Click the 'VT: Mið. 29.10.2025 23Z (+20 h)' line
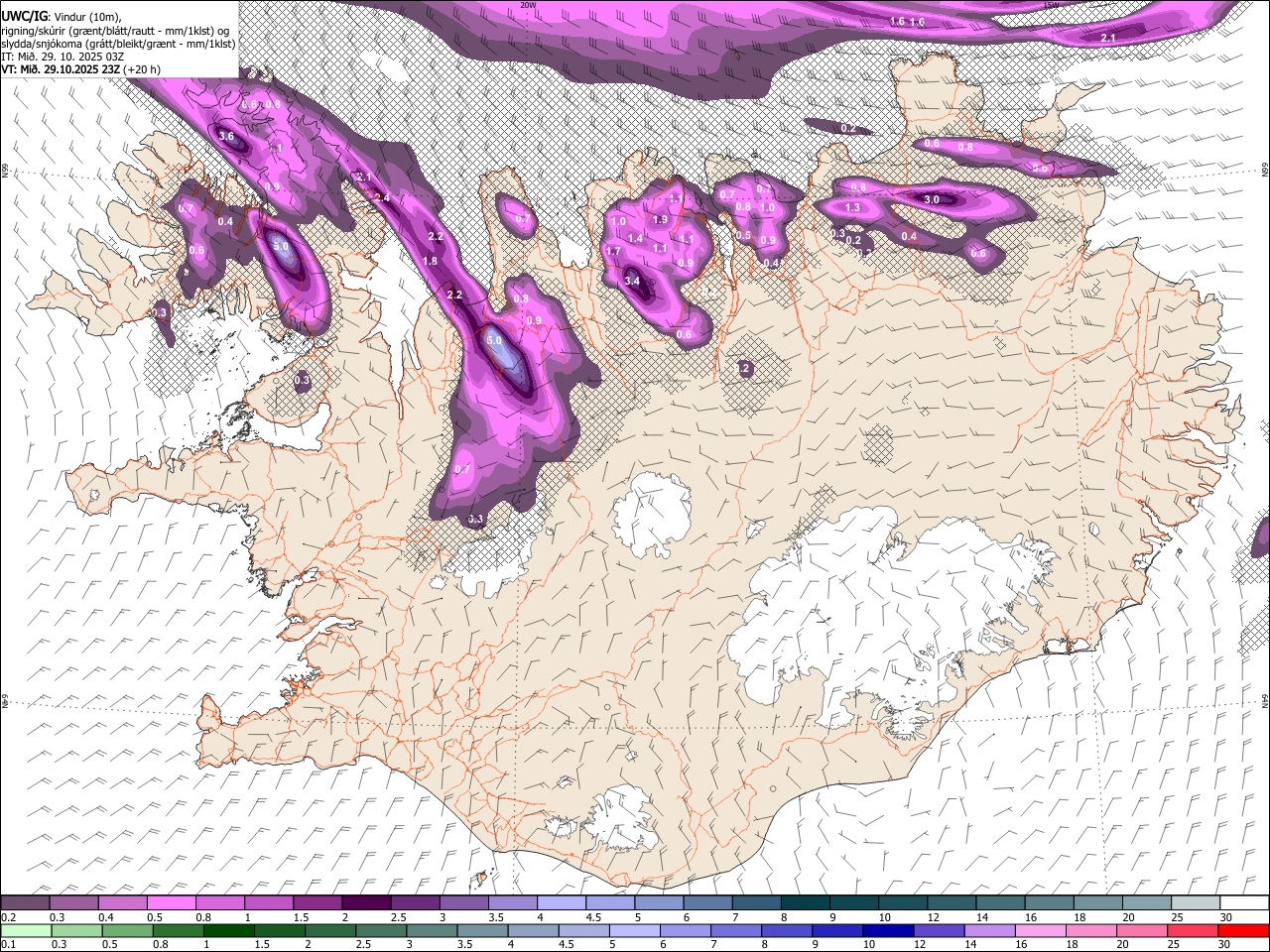Screen dimensions: 1270x952 [x=80, y=69]
